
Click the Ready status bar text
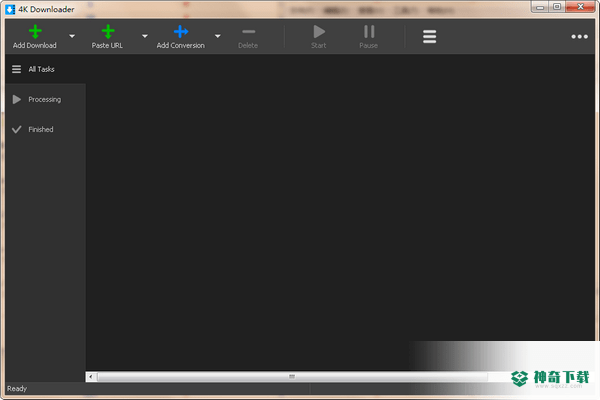[17, 389]
